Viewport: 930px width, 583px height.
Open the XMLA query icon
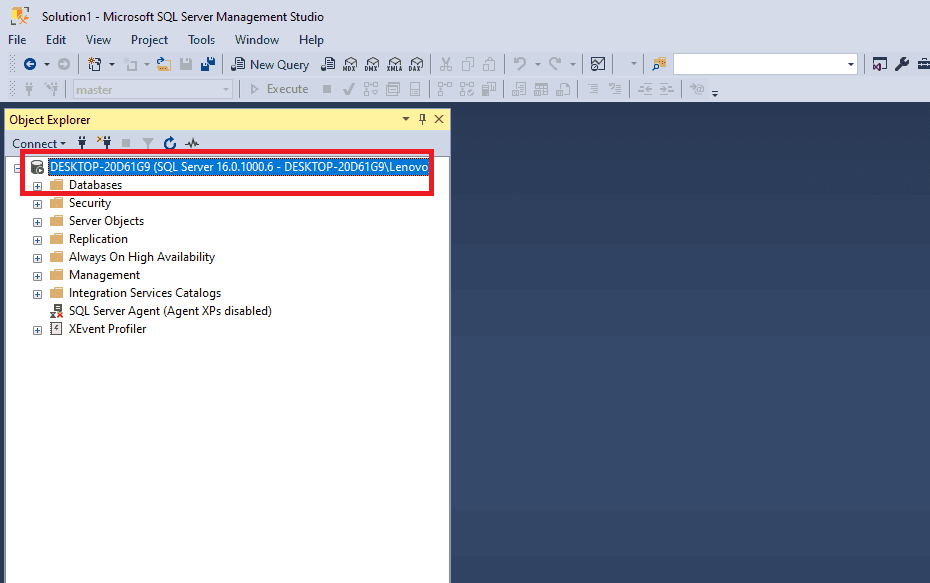tap(394, 64)
